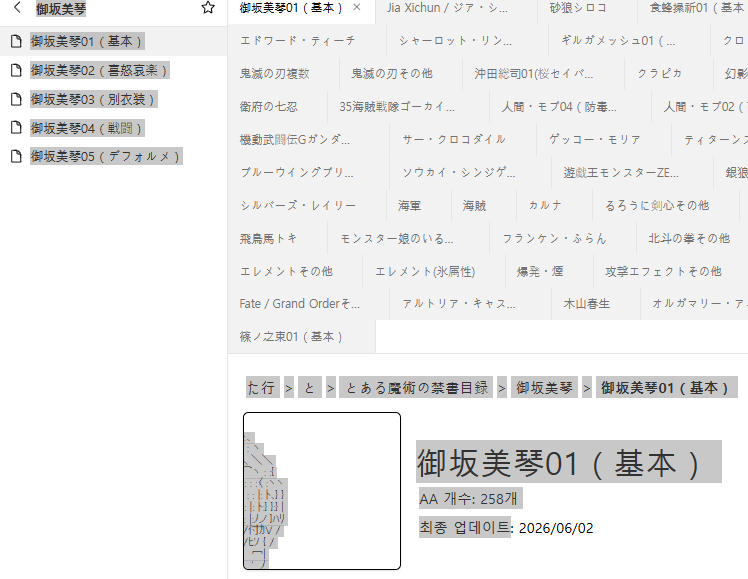Viewport: 748px width, 579px height.
Task: Switch to the Jia Xichun tab
Action: 456,8
